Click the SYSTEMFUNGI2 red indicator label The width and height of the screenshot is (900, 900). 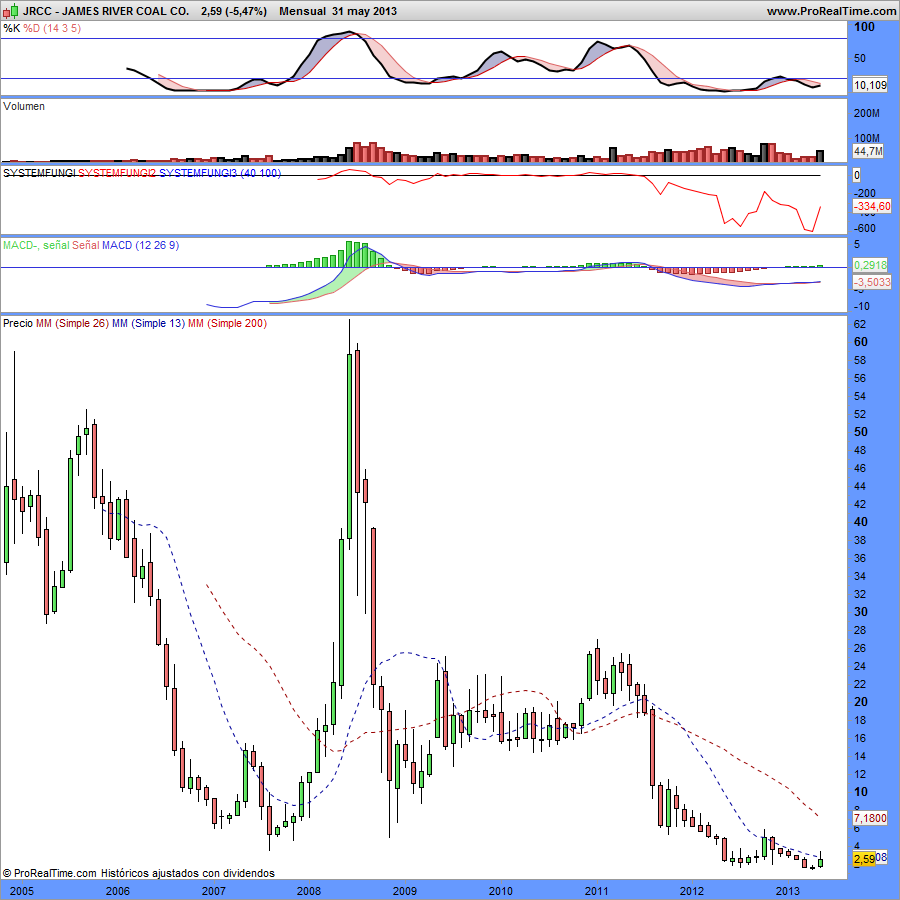pos(117,173)
